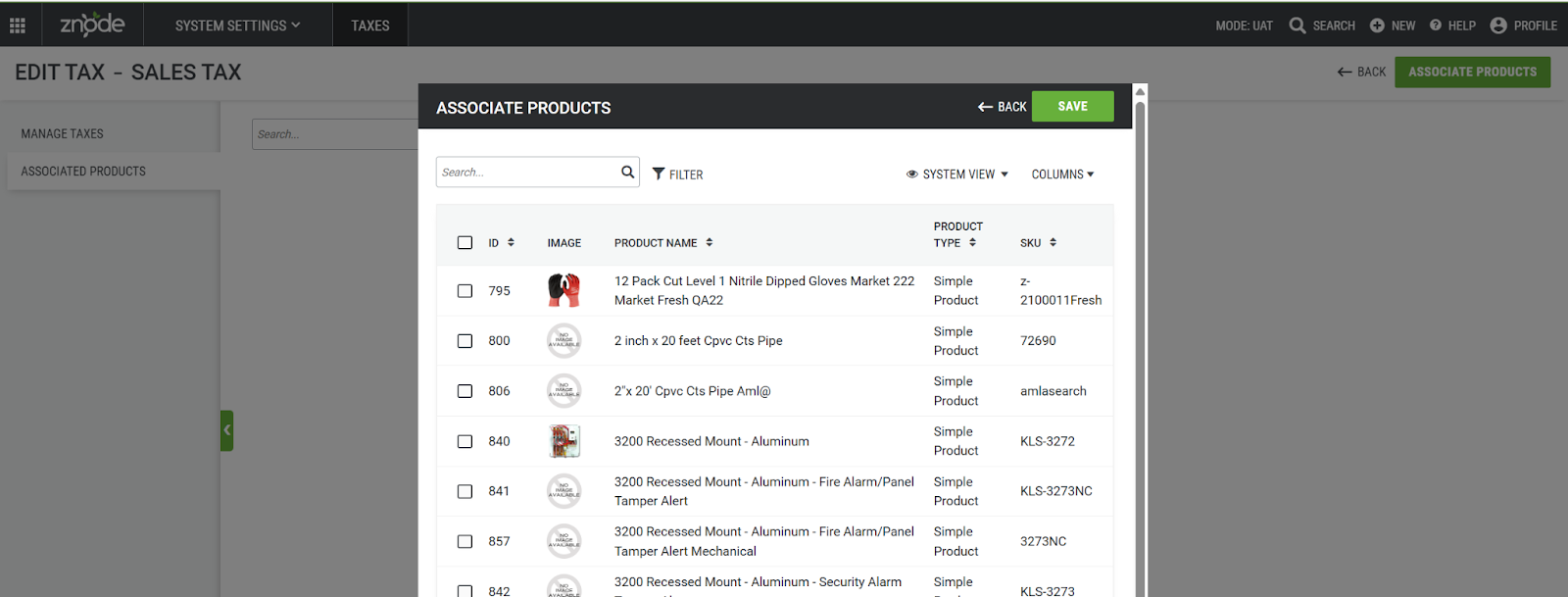Select Manage Taxes in sidebar

click(x=62, y=133)
